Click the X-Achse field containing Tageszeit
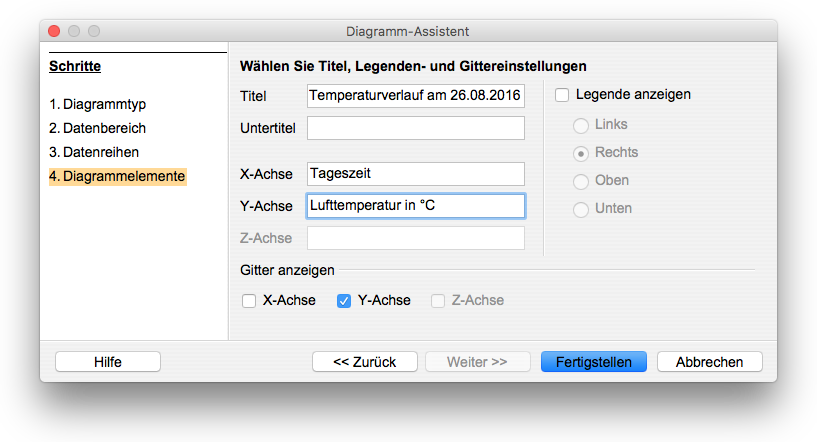The image size is (817, 442). (415, 174)
